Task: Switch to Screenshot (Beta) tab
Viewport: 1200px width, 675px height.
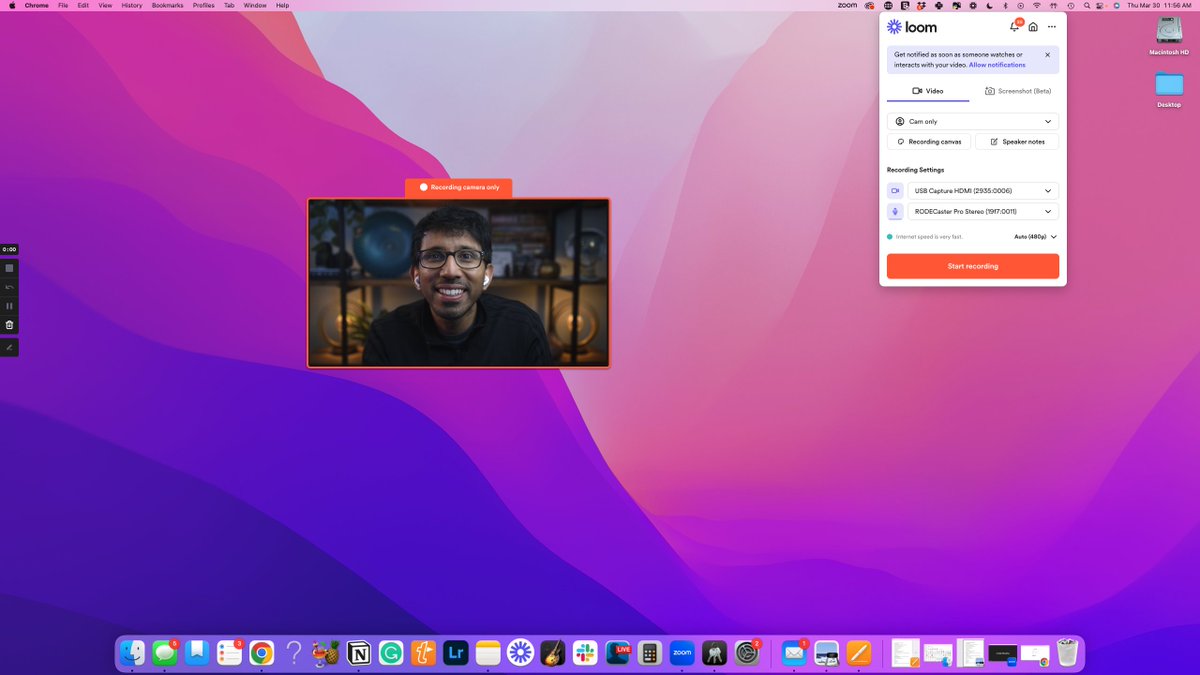Action: coord(1018,91)
